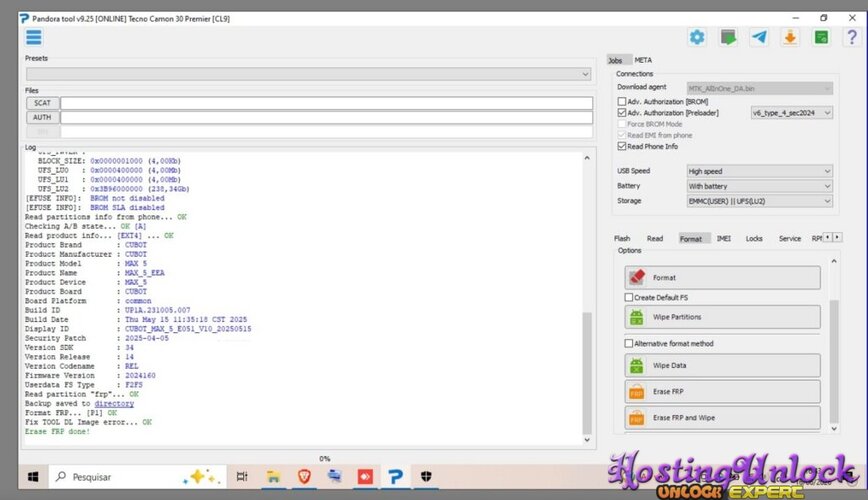868x500 pixels.
Task: Click the green screenshot toolbar icon
Action: point(821,37)
